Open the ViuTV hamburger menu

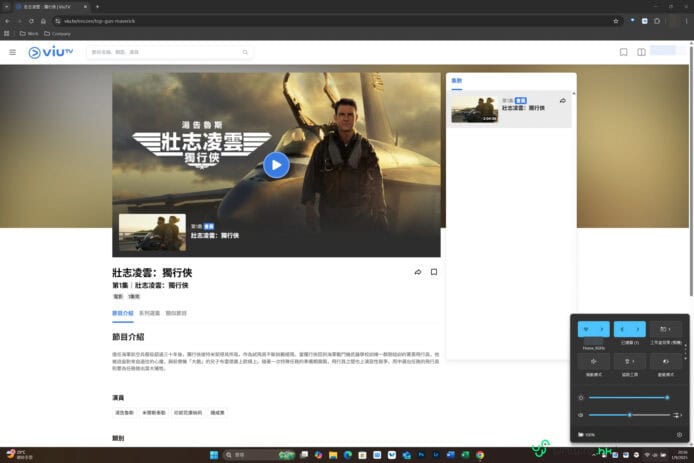12,52
